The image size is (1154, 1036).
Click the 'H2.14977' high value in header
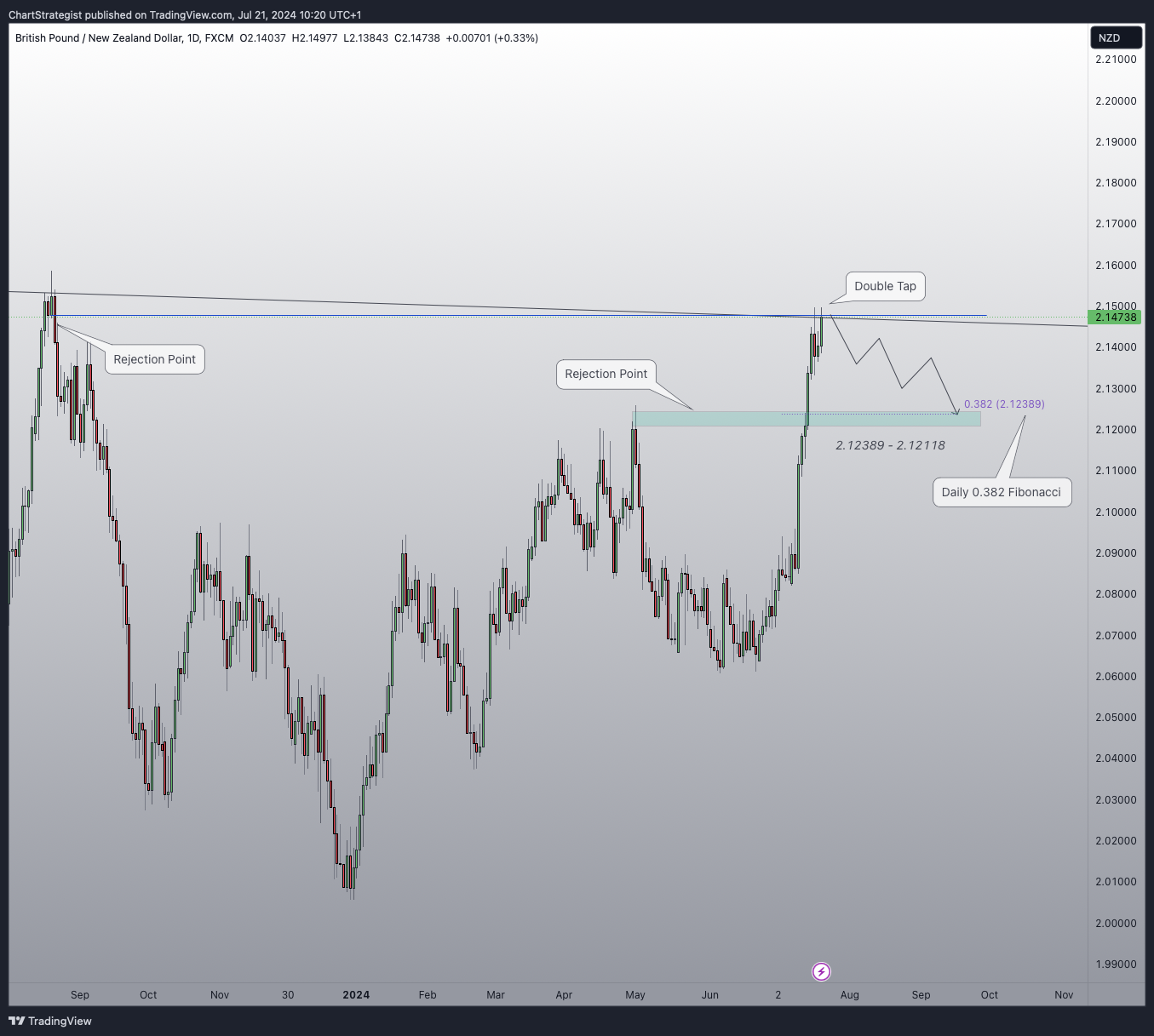[x=314, y=38]
